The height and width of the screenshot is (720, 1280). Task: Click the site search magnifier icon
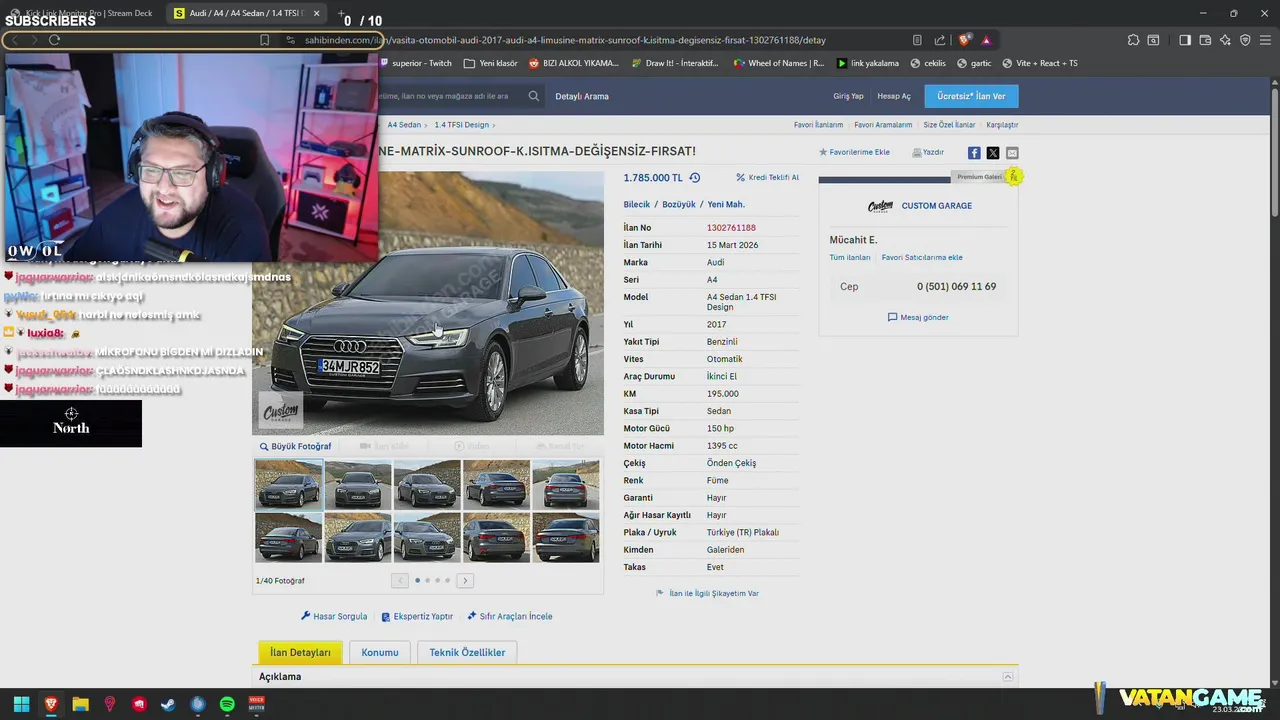point(534,96)
